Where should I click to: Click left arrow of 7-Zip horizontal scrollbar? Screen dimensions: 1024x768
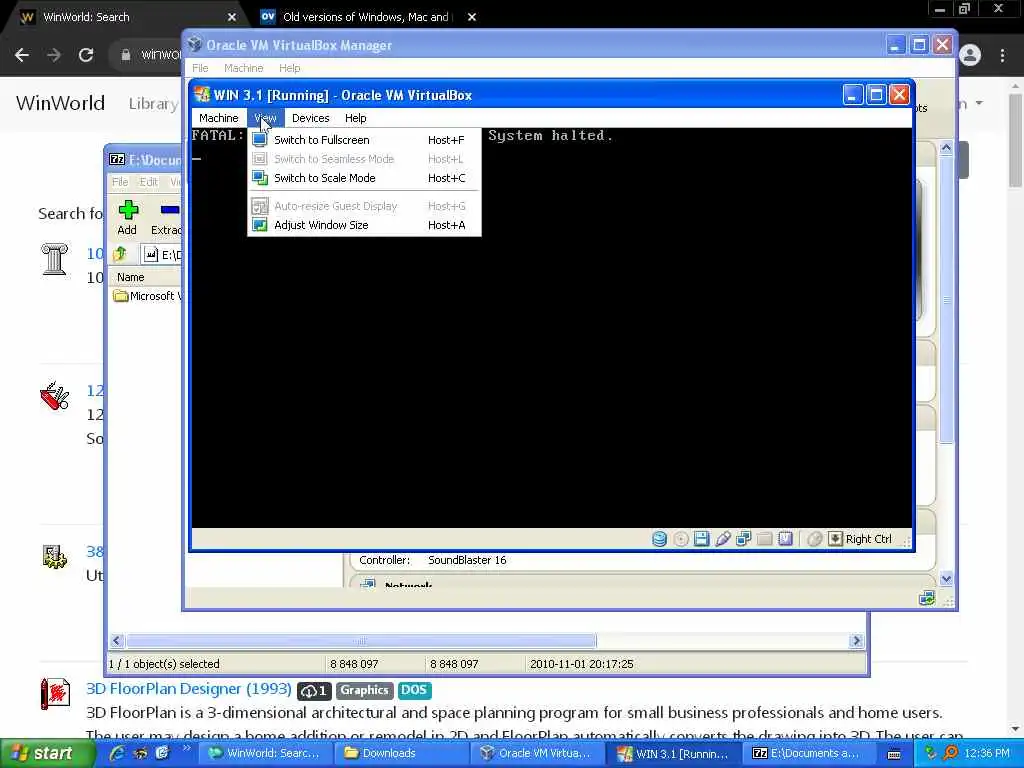(x=116, y=641)
